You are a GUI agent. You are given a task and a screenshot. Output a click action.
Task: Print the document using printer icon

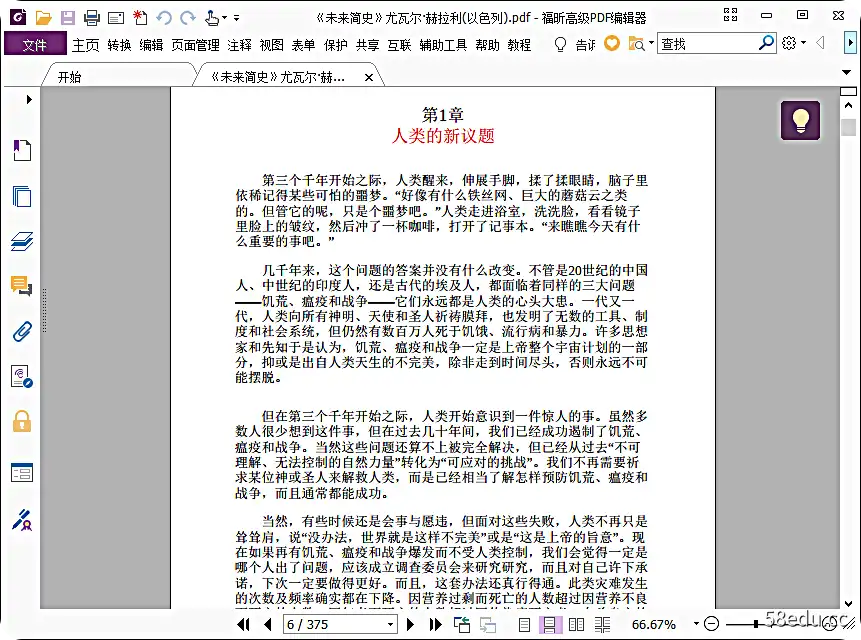coord(92,18)
